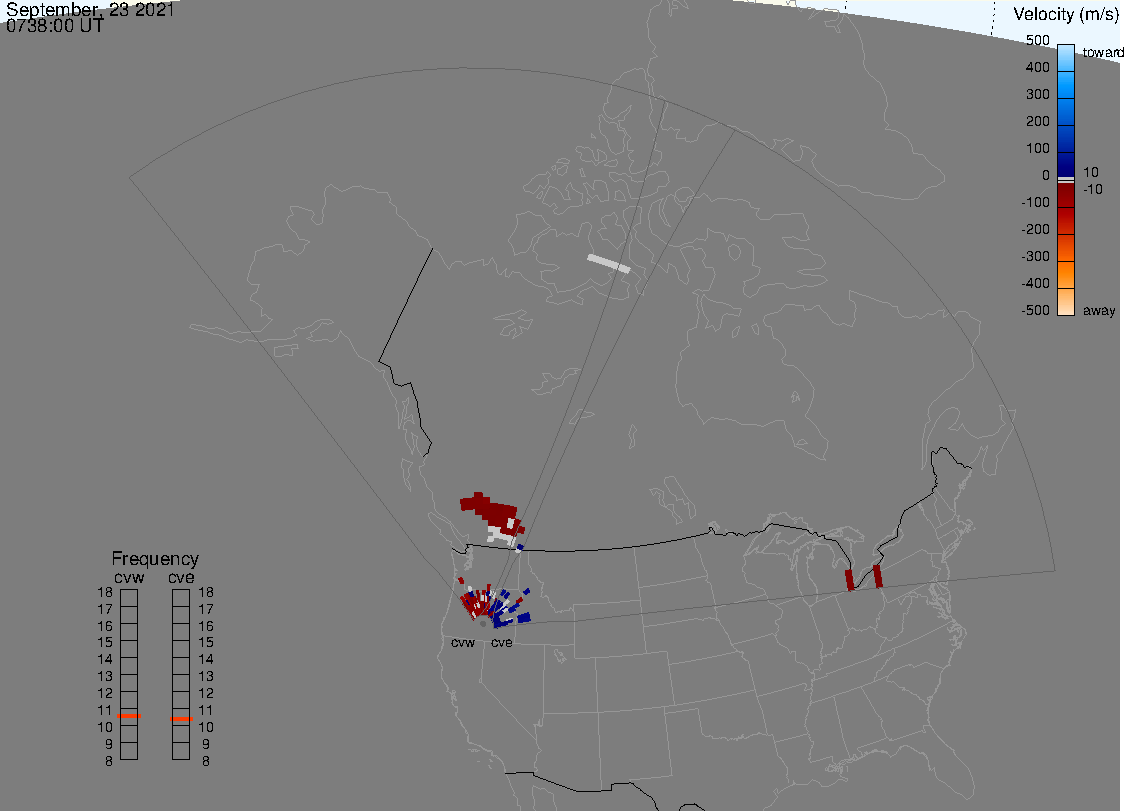The width and height of the screenshot is (1124, 811).
Task: Click the pale orange -400 to -500 segment
Action: (1066, 302)
